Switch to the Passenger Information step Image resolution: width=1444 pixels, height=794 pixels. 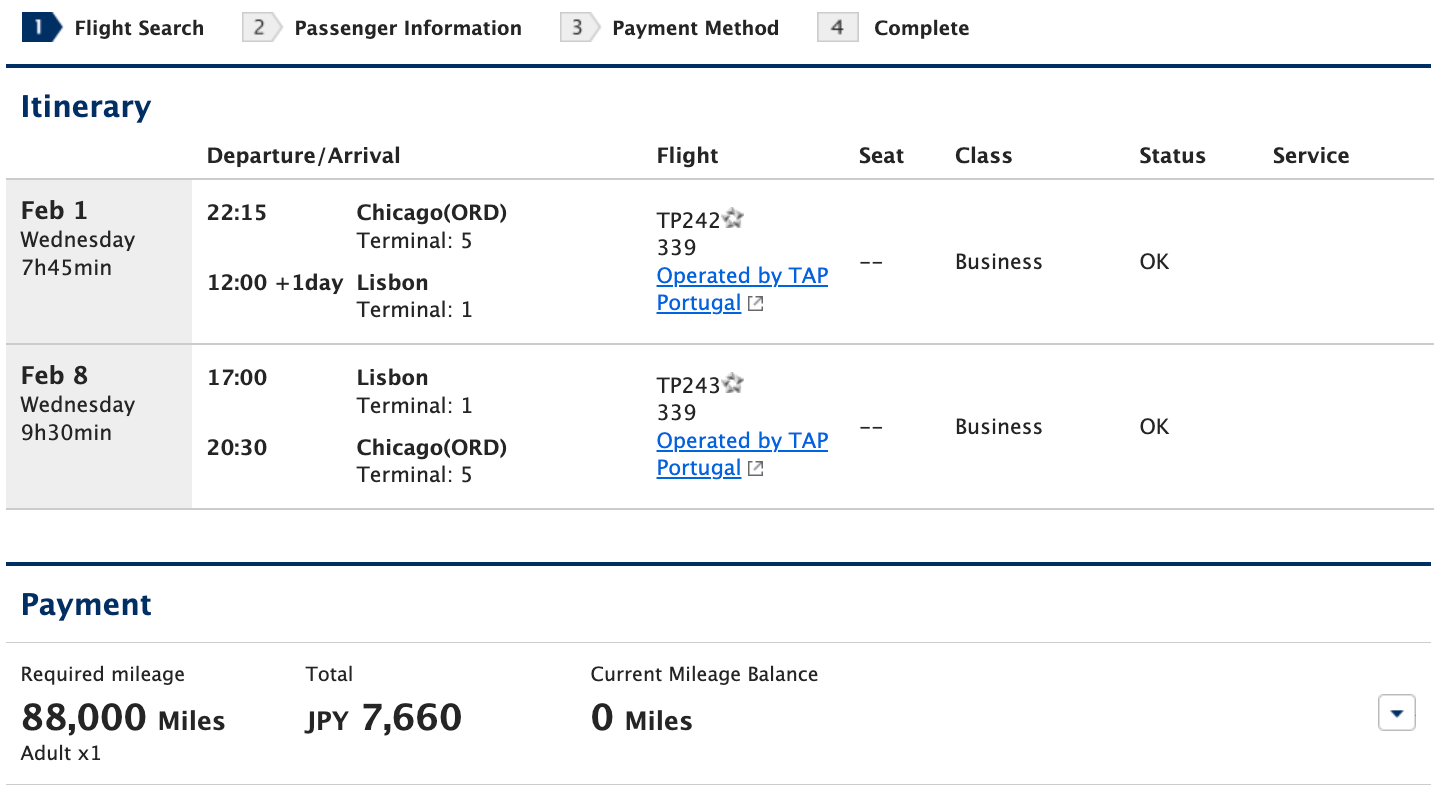[x=407, y=27]
